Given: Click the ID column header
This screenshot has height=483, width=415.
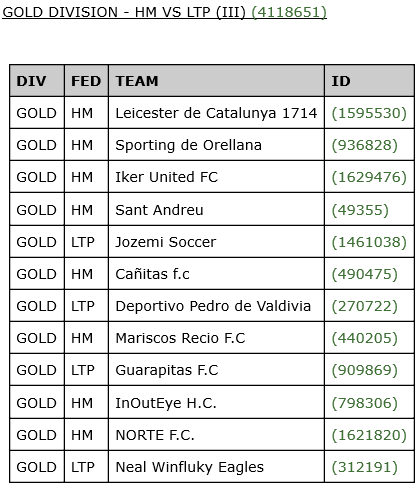Looking at the screenshot, I should (369, 81).
